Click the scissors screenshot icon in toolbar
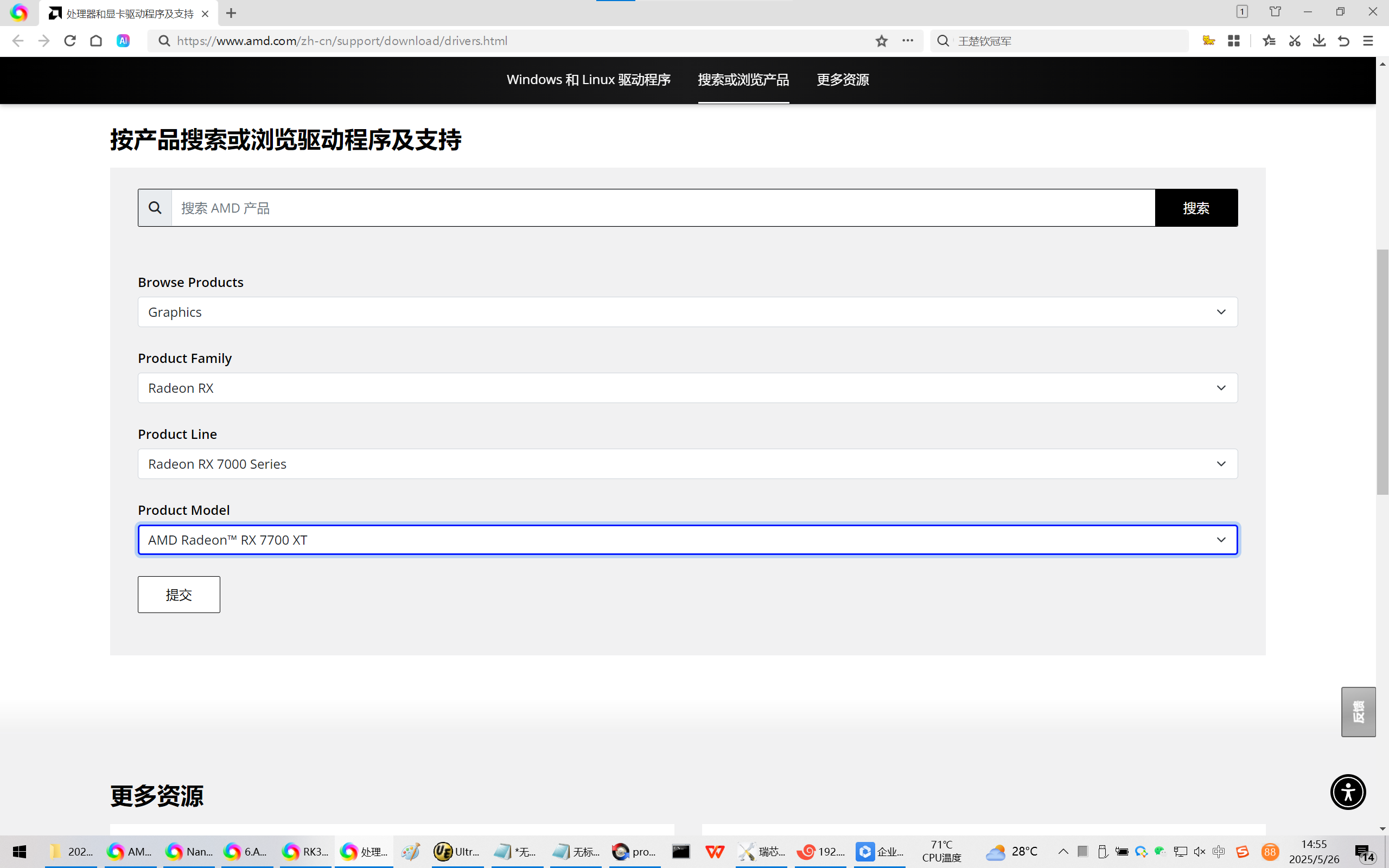The image size is (1389, 868). pos(1294,41)
